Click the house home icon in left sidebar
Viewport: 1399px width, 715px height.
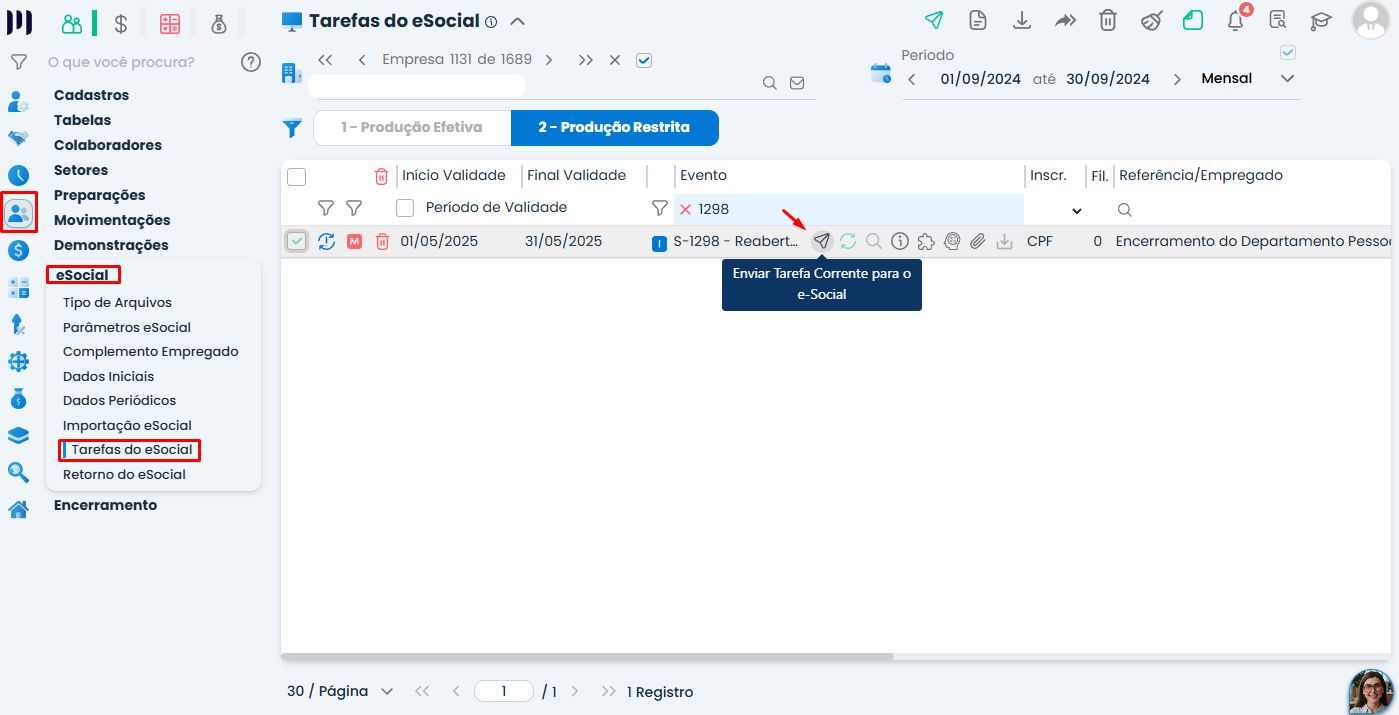pyautogui.click(x=18, y=509)
